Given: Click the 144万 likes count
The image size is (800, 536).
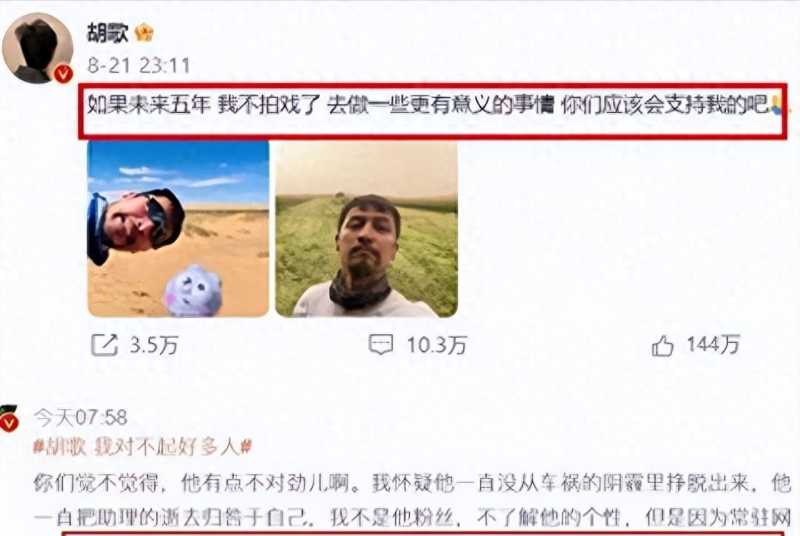Looking at the screenshot, I should (x=713, y=345).
